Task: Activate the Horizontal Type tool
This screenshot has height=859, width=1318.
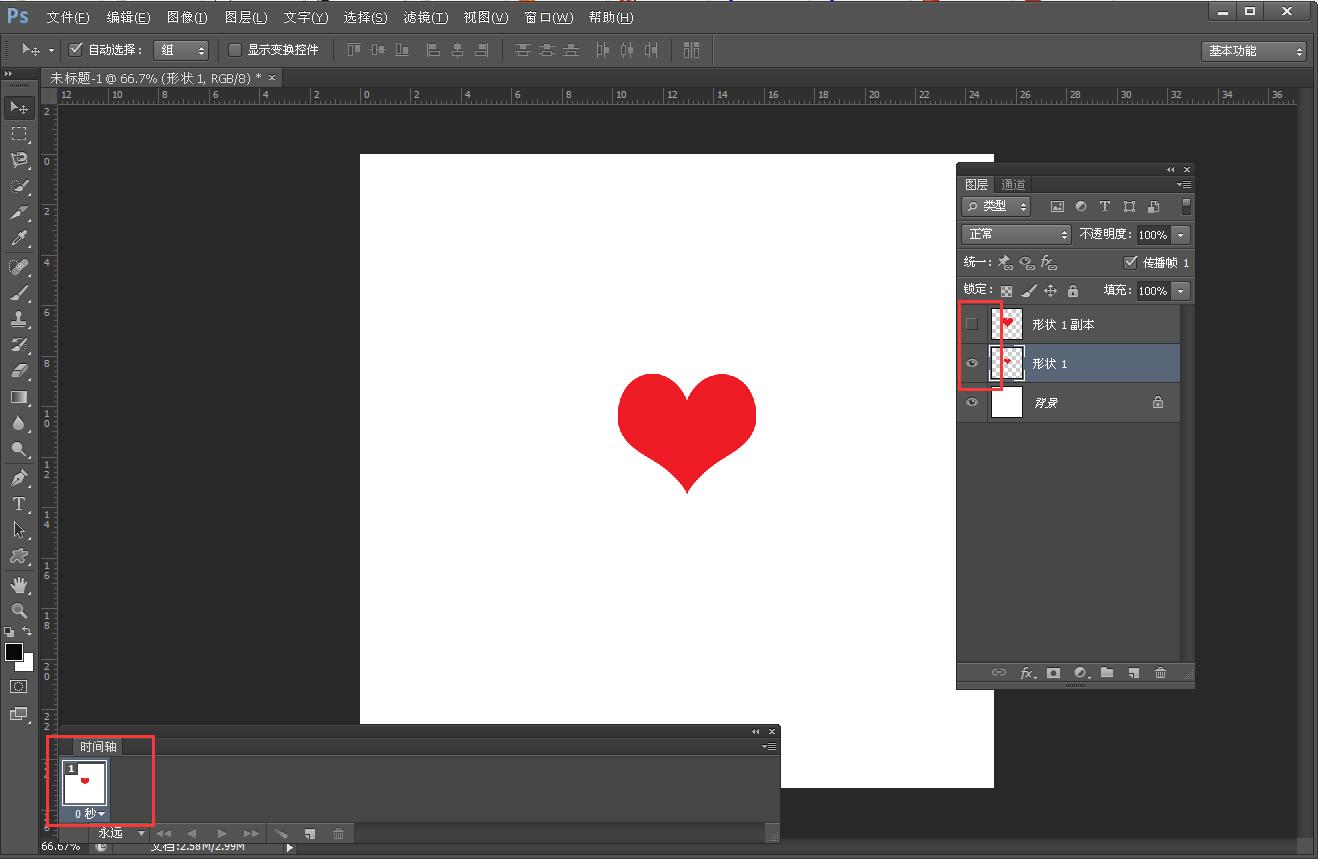Action: click(19, 505)
